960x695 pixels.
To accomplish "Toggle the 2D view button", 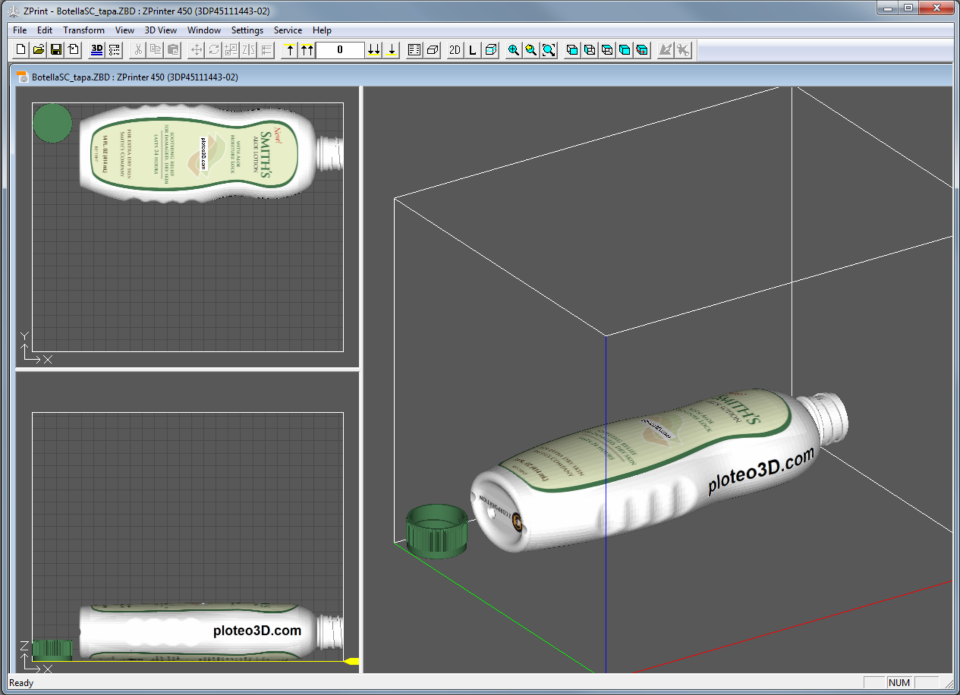I will pyautogui.click(x=455, y=50).
